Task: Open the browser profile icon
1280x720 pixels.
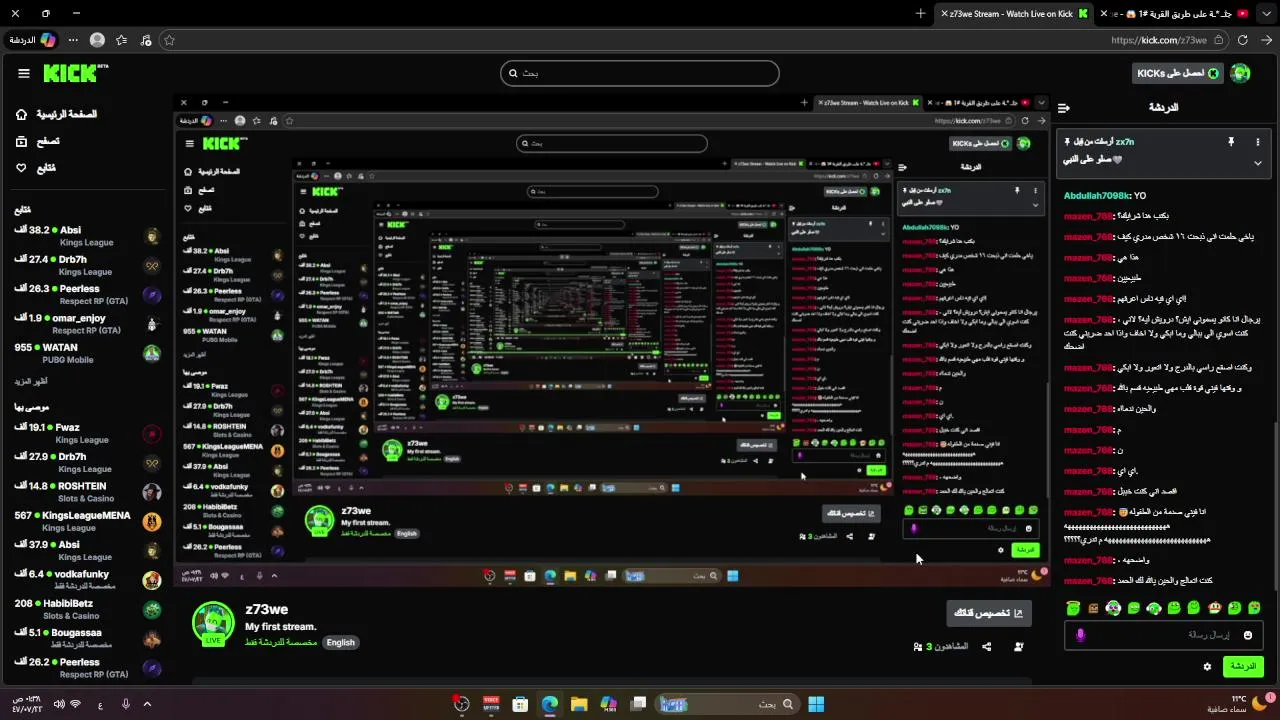Action: [x=97, y=40]
